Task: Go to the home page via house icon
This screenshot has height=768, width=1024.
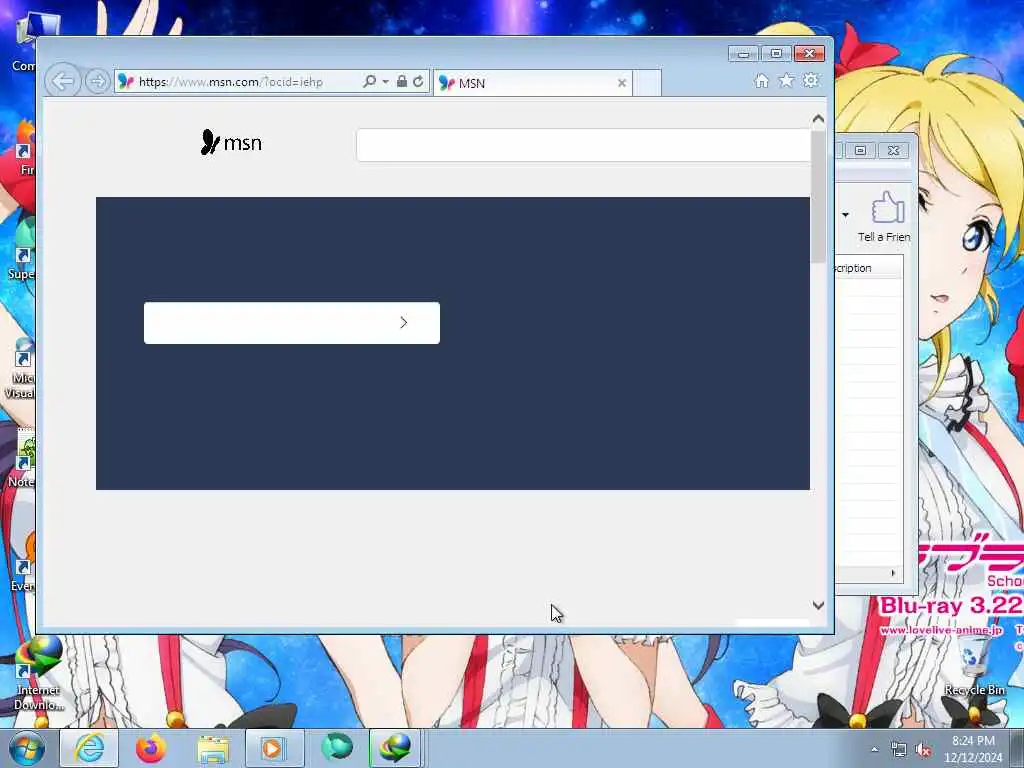Action: pos(761,80)
